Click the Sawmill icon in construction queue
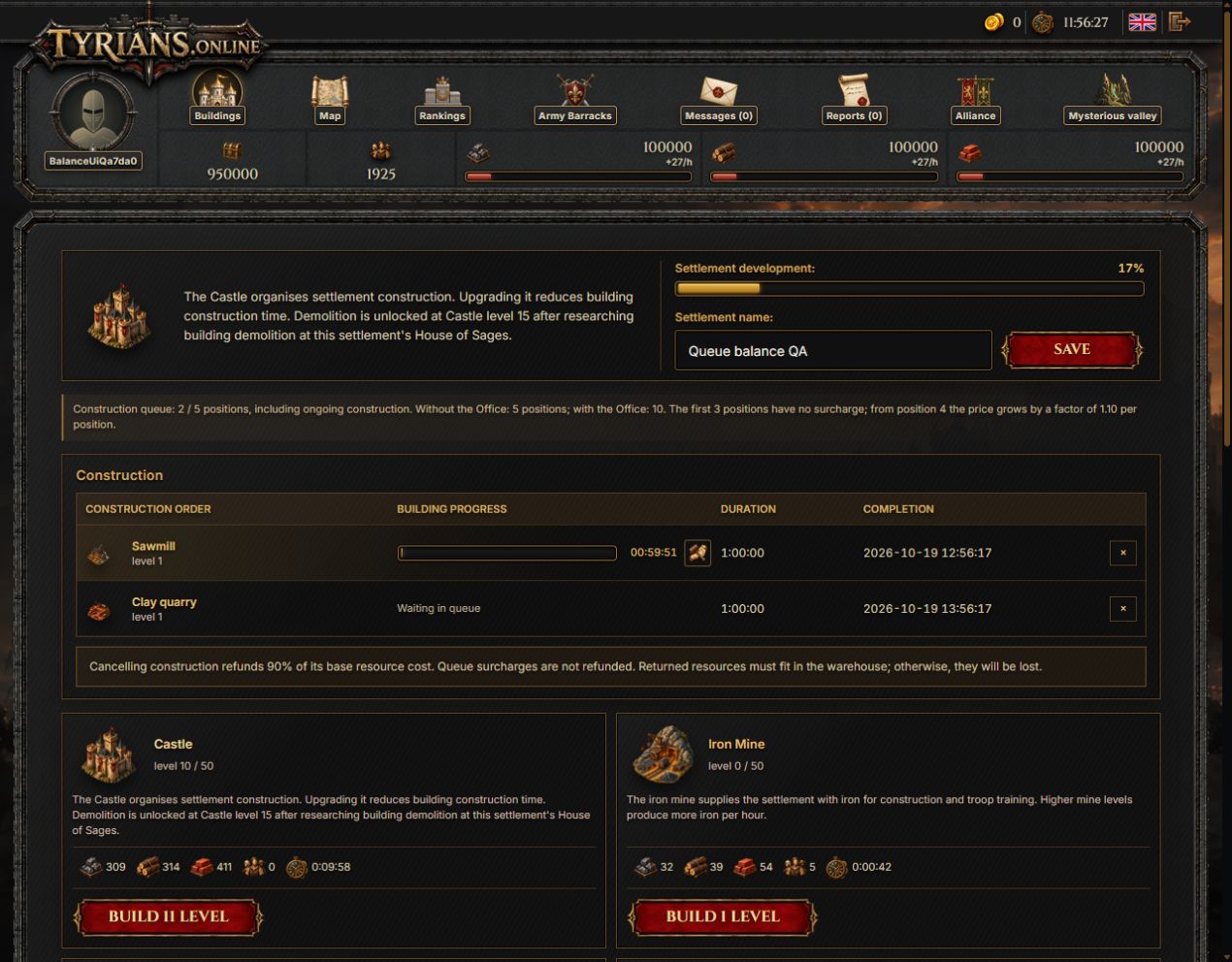 tap(99, 554)
